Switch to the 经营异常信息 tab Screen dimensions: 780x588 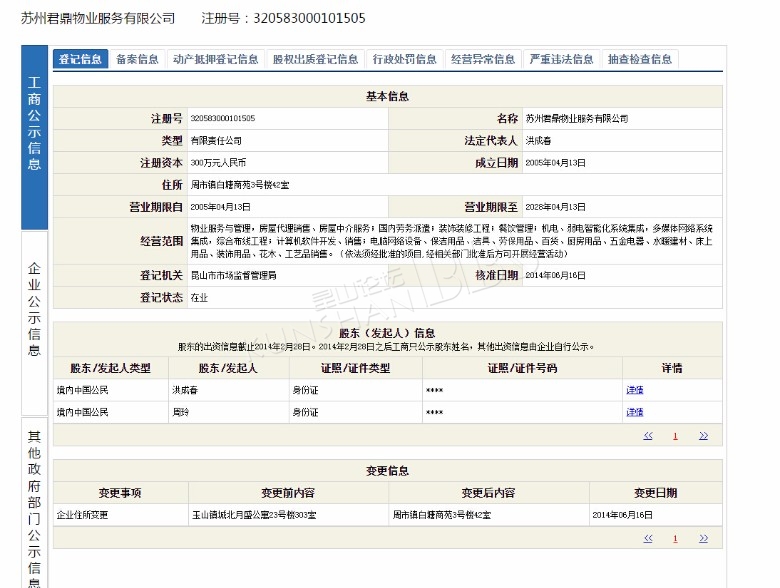pos(483,59)
